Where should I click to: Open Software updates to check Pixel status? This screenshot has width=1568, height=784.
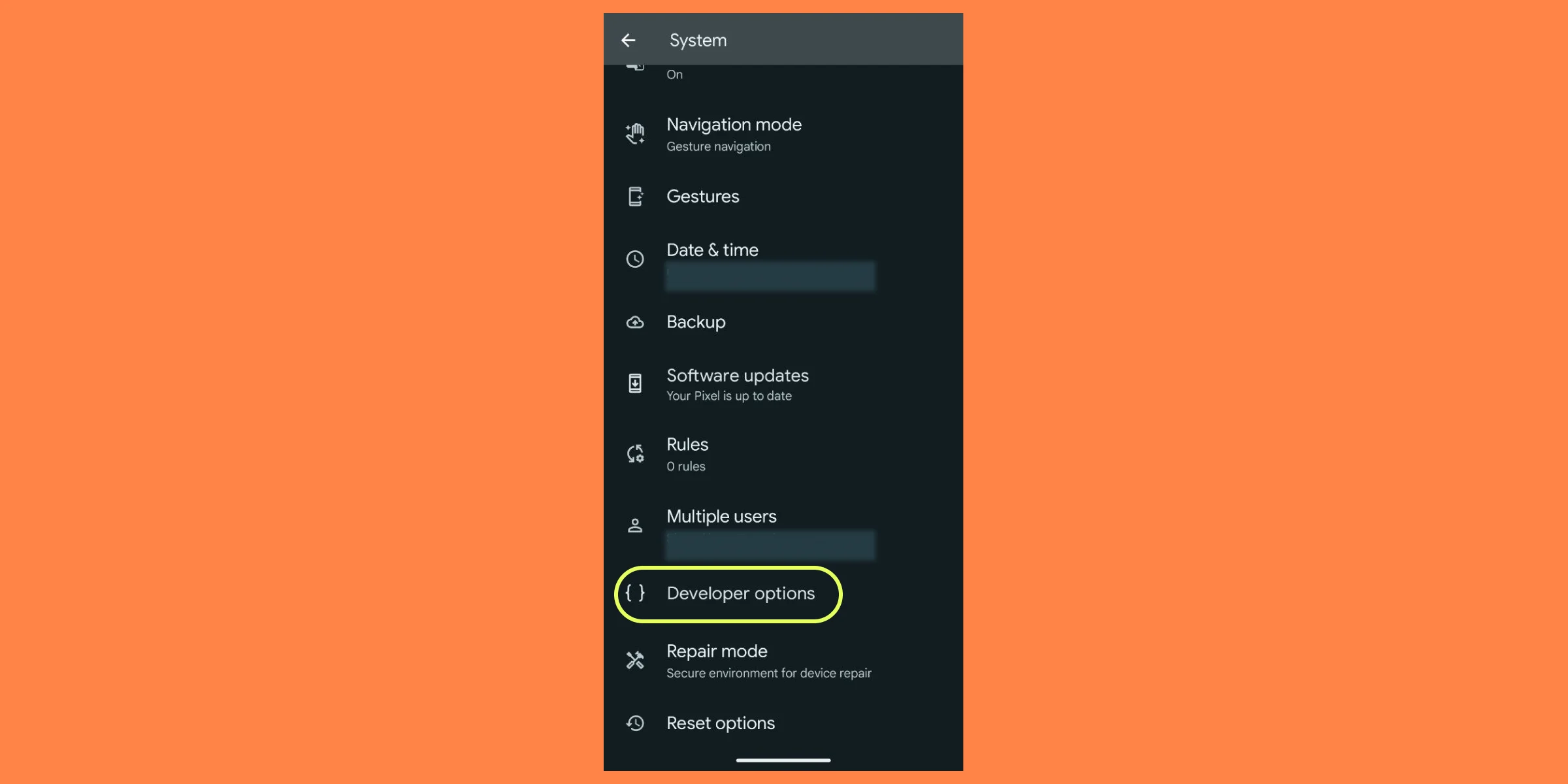tap(737, 384)
